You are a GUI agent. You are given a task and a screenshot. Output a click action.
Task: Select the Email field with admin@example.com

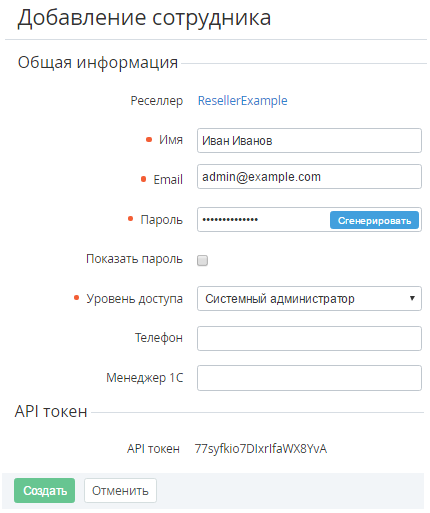click(309, 176)
